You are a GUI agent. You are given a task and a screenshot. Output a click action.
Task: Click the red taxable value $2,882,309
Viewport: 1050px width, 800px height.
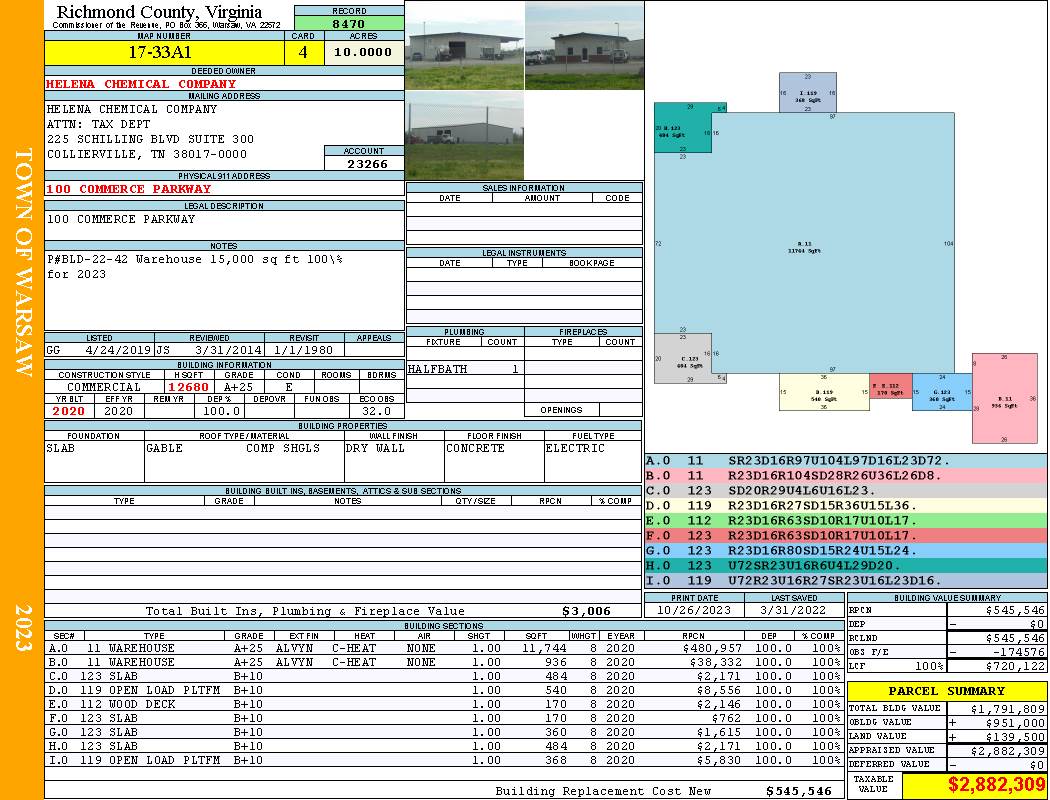click(996, 785)
